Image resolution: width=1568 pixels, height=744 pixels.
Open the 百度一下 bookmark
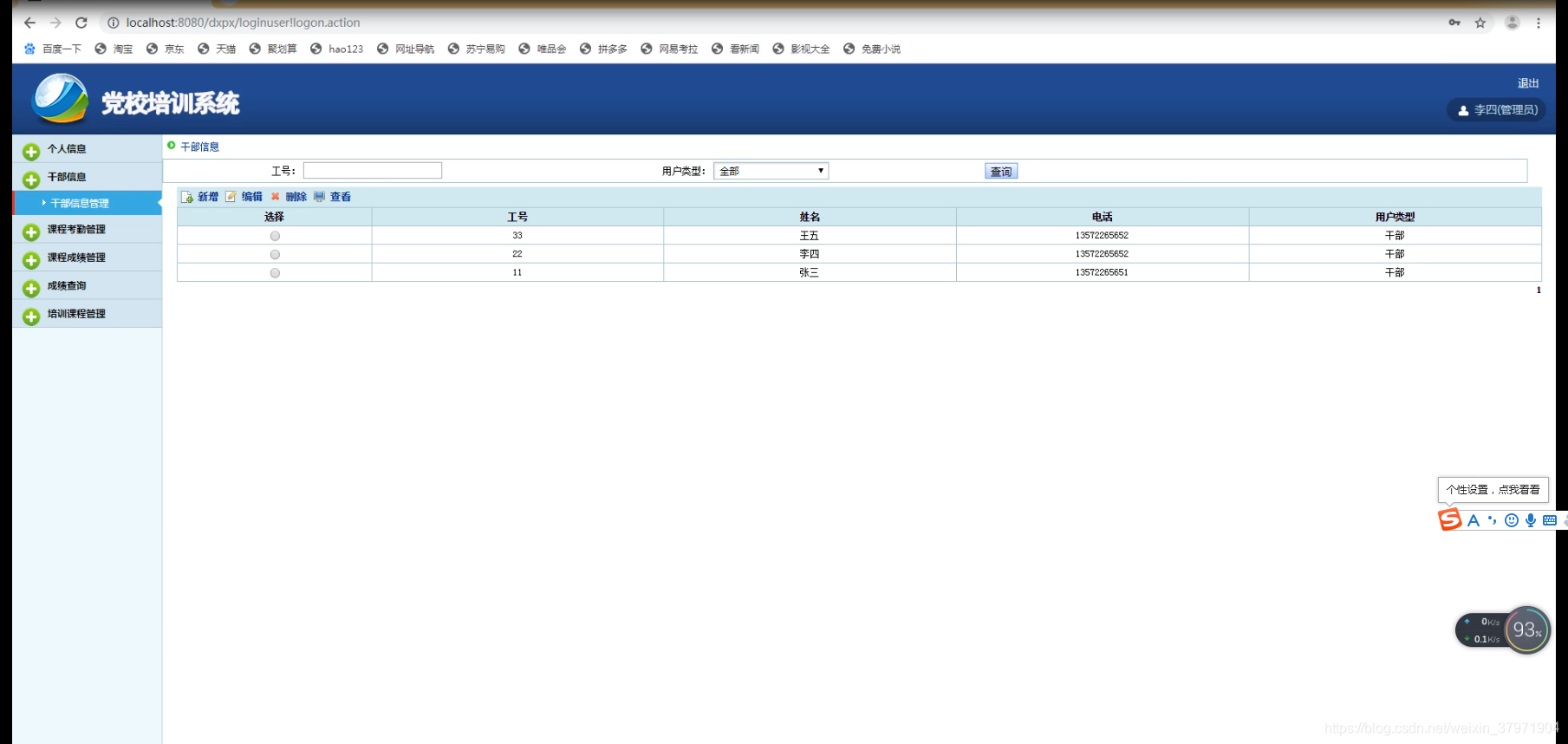click(x=52, y=49)
